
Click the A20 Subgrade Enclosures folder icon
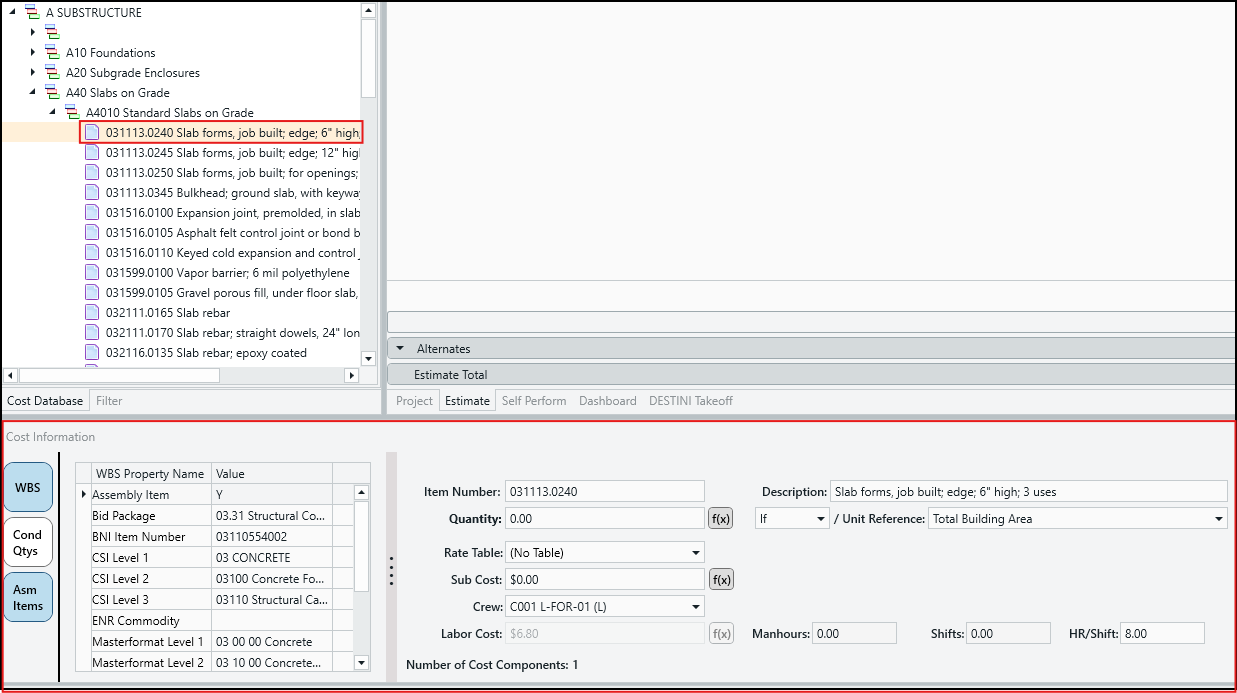[x=52, y=73]
